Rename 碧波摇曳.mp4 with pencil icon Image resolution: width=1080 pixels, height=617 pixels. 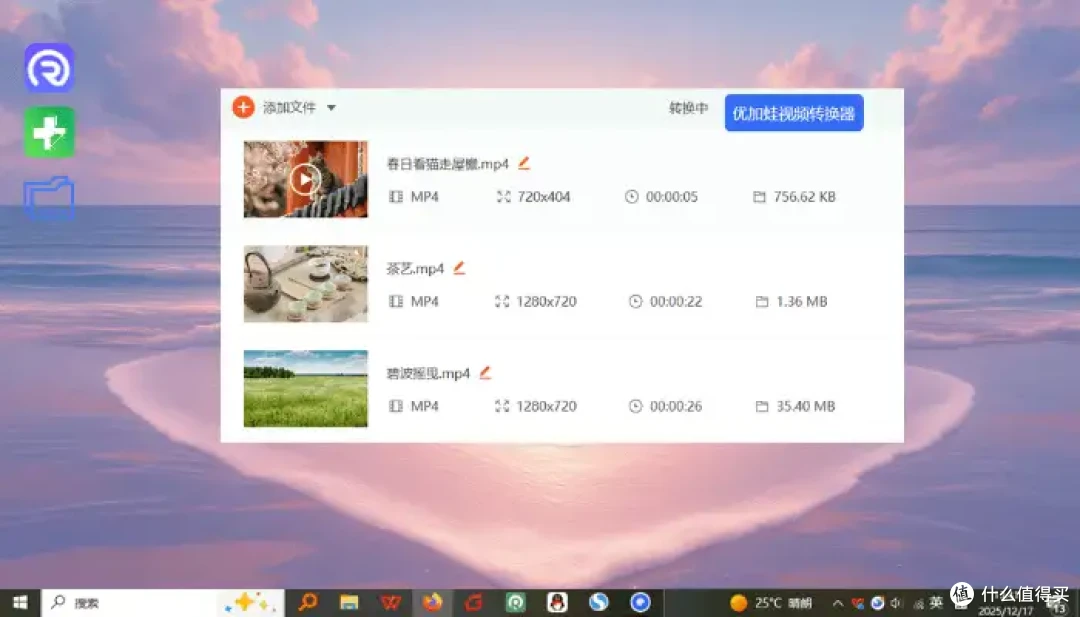[485, 373]
